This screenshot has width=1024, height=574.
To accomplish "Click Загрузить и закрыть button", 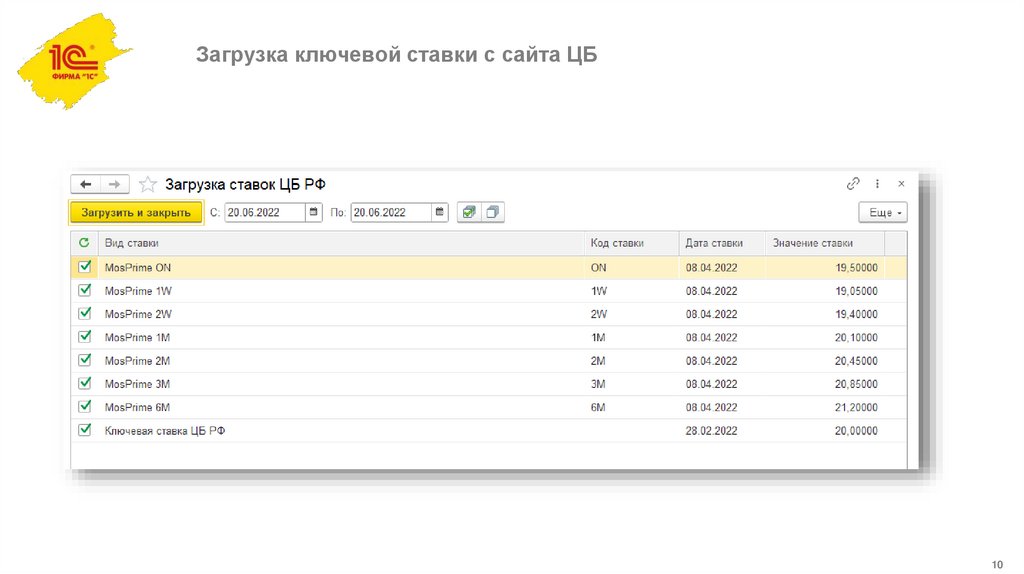I will coord(136,212).
